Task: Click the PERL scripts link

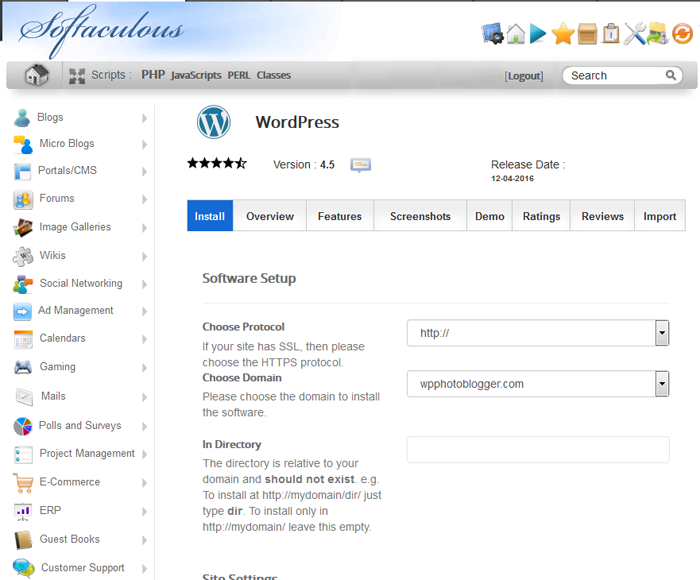Action: click(x=239, y=75)
